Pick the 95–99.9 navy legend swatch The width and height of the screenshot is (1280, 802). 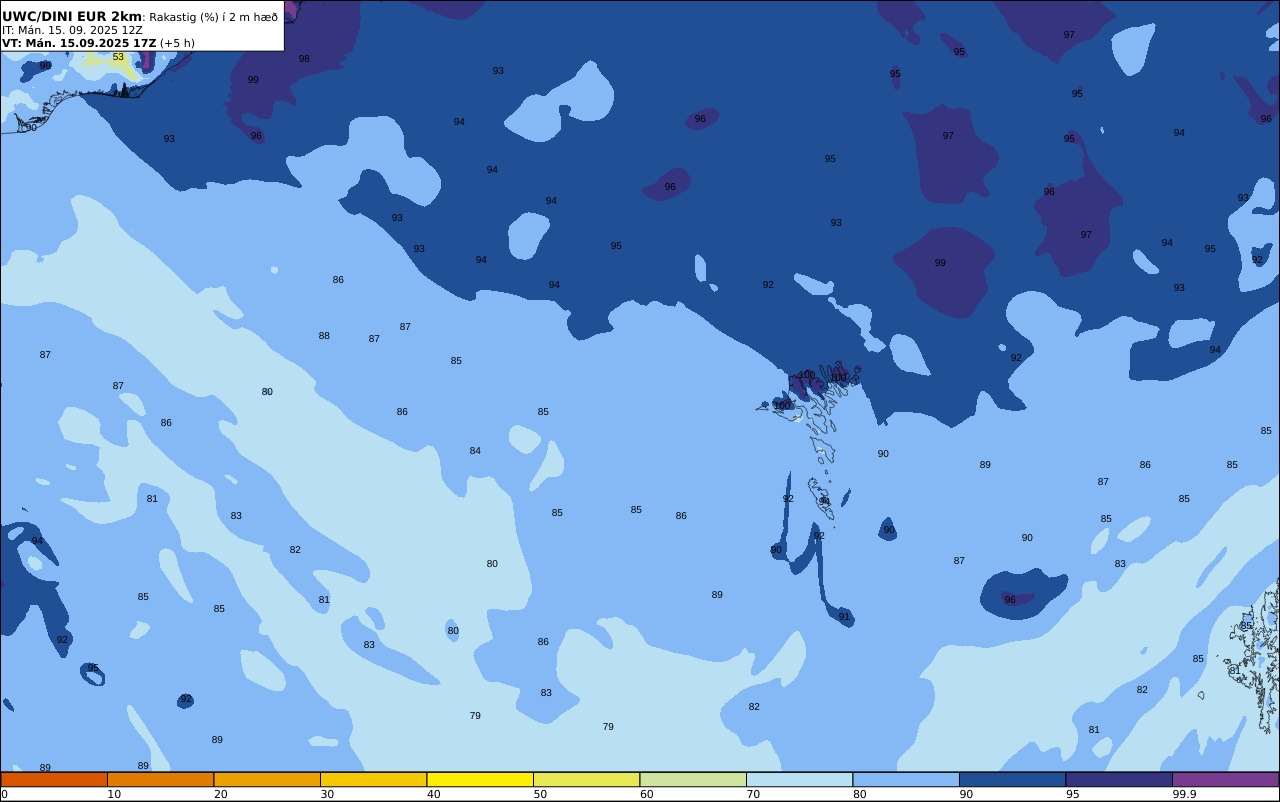coord(1119,779)
